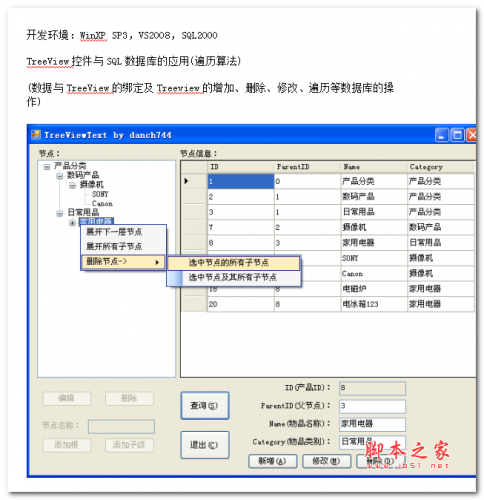The image size is (484, 500).
Task: Click into the ParentID input field
Action: click(372, 406)
